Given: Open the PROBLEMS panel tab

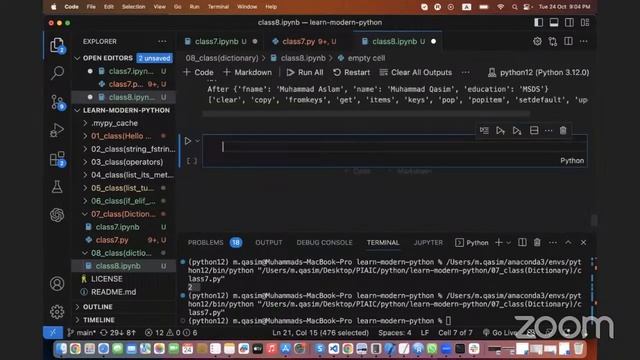Looking at the screenshot, I should (205, 242).
